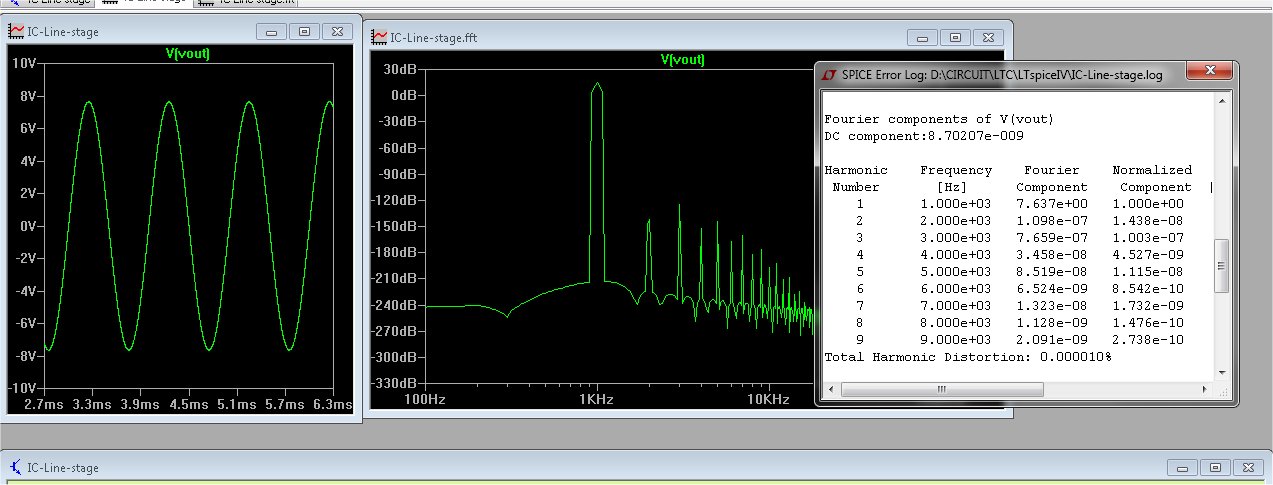Viewport: 1273px width, 485px height.
Task: Click the -120dB label on FFT vertical axis
Action: (394, 200)
